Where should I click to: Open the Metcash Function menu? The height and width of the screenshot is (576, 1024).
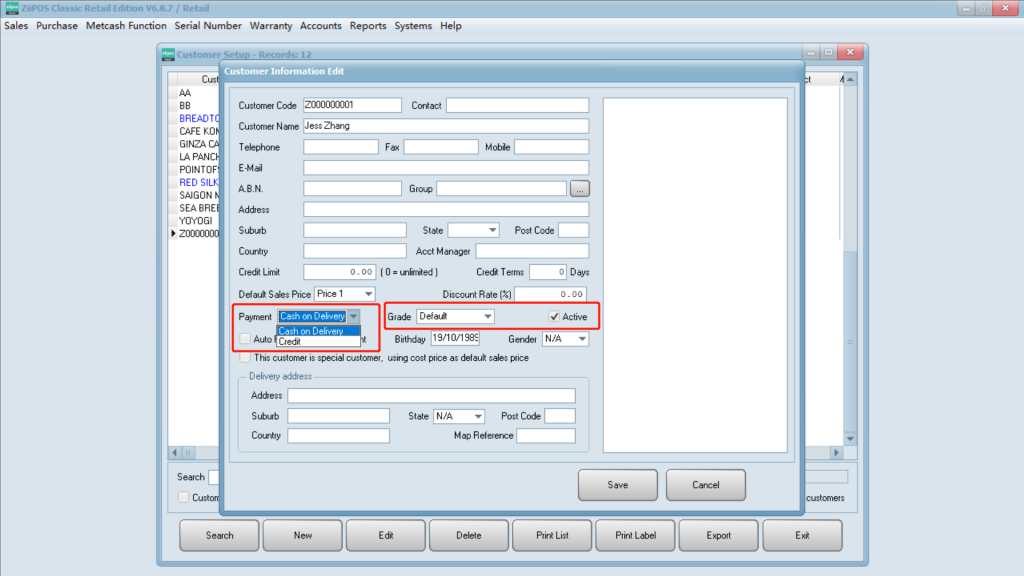click(x=126, y=26)
